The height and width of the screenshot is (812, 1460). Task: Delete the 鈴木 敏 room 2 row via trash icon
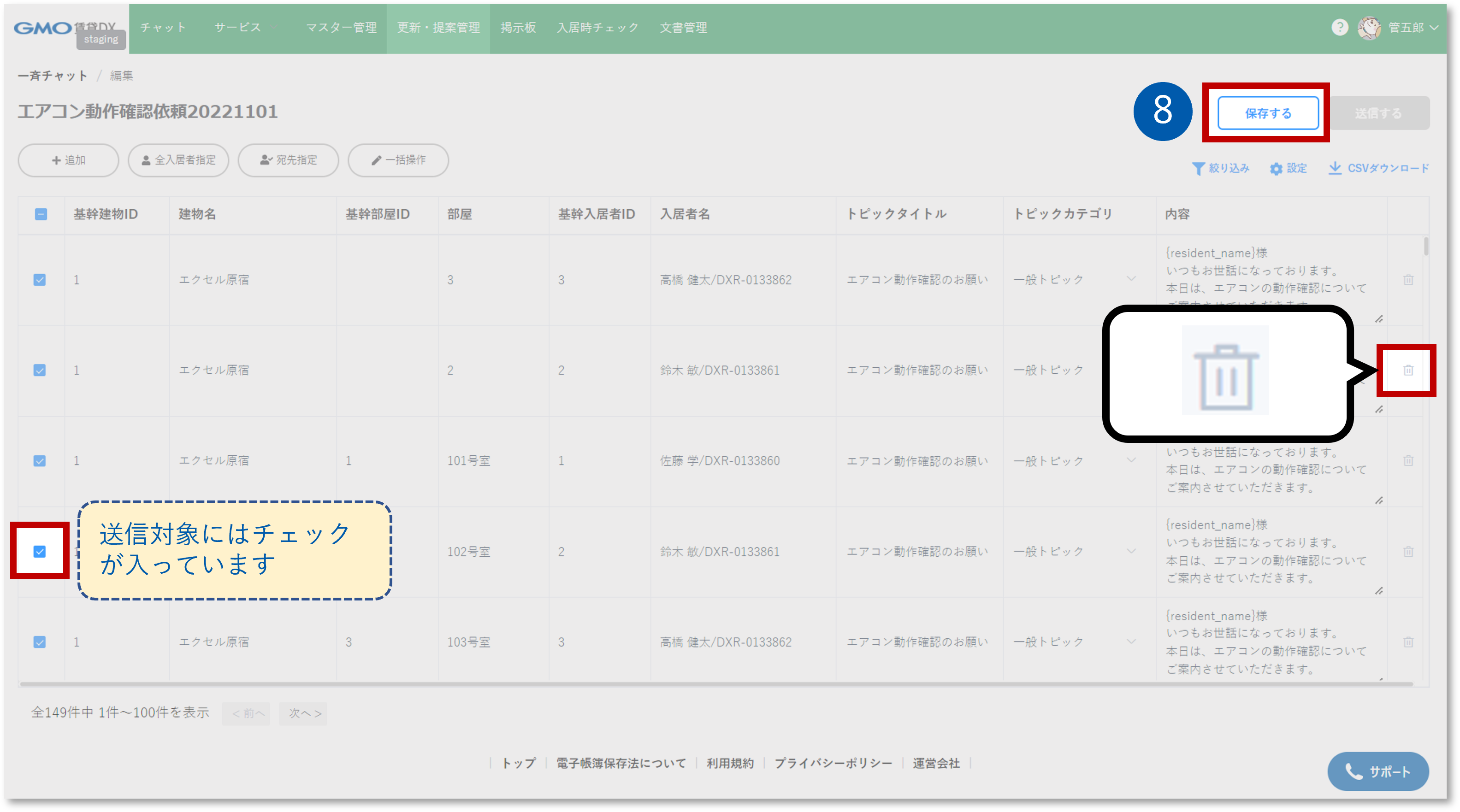point(1408,370)
